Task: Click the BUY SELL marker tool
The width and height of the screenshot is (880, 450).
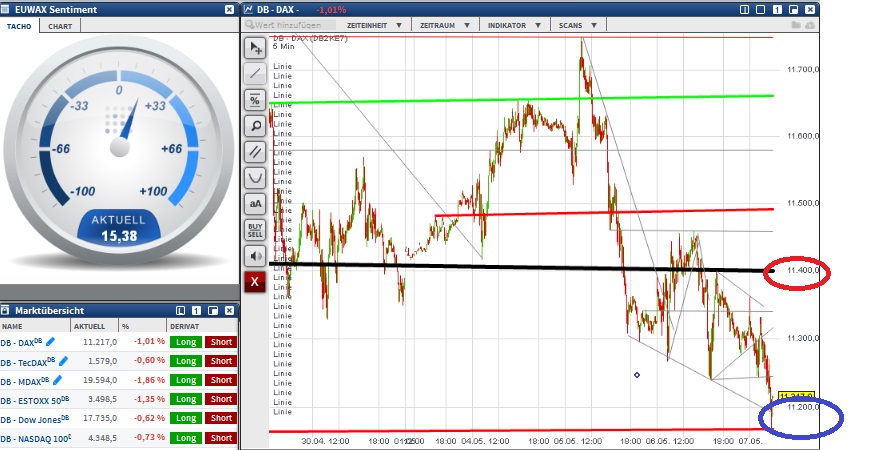Action: 255,230
